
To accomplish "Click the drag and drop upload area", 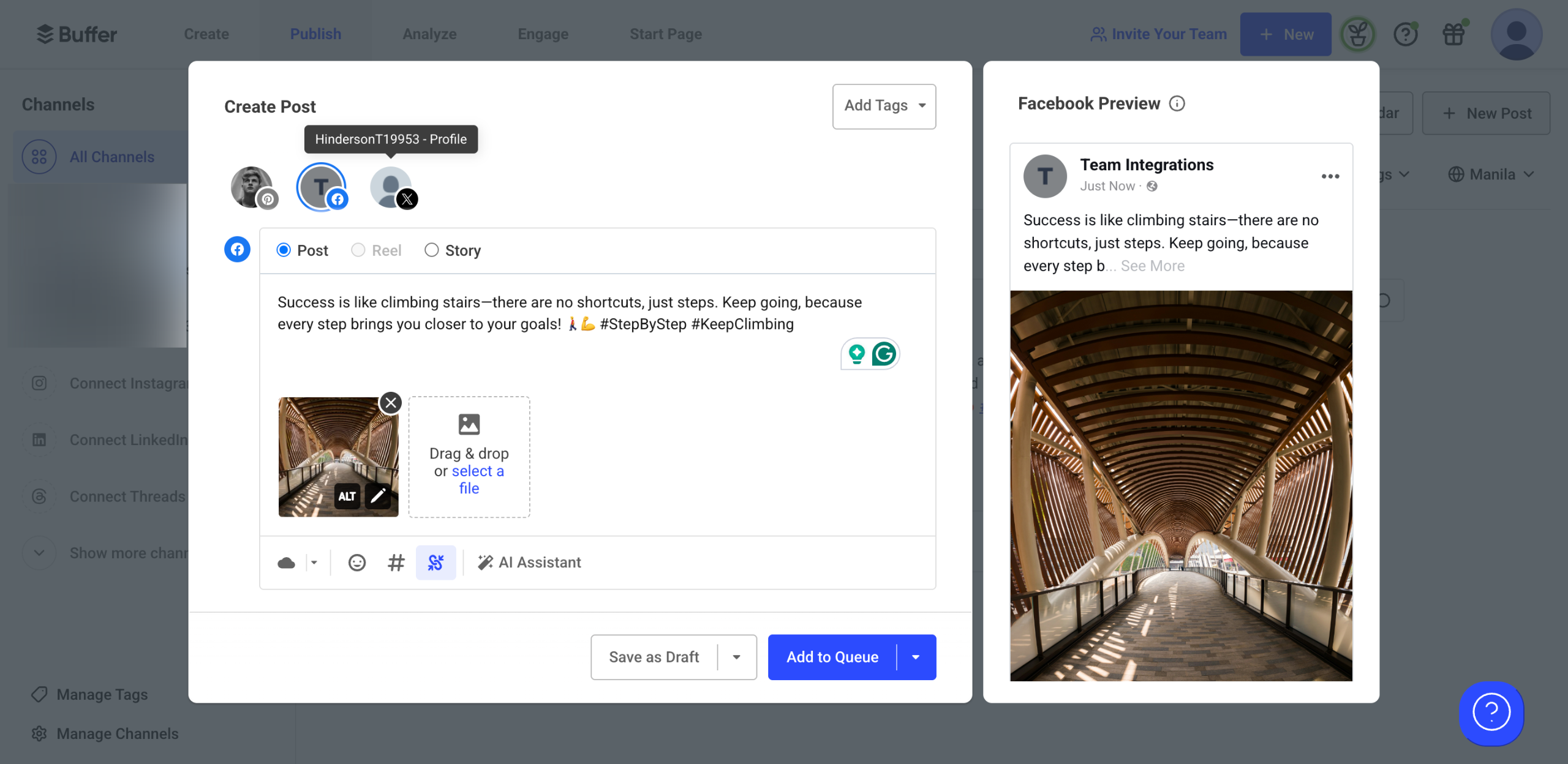I will pyautogui.click(x=469, y=456).
